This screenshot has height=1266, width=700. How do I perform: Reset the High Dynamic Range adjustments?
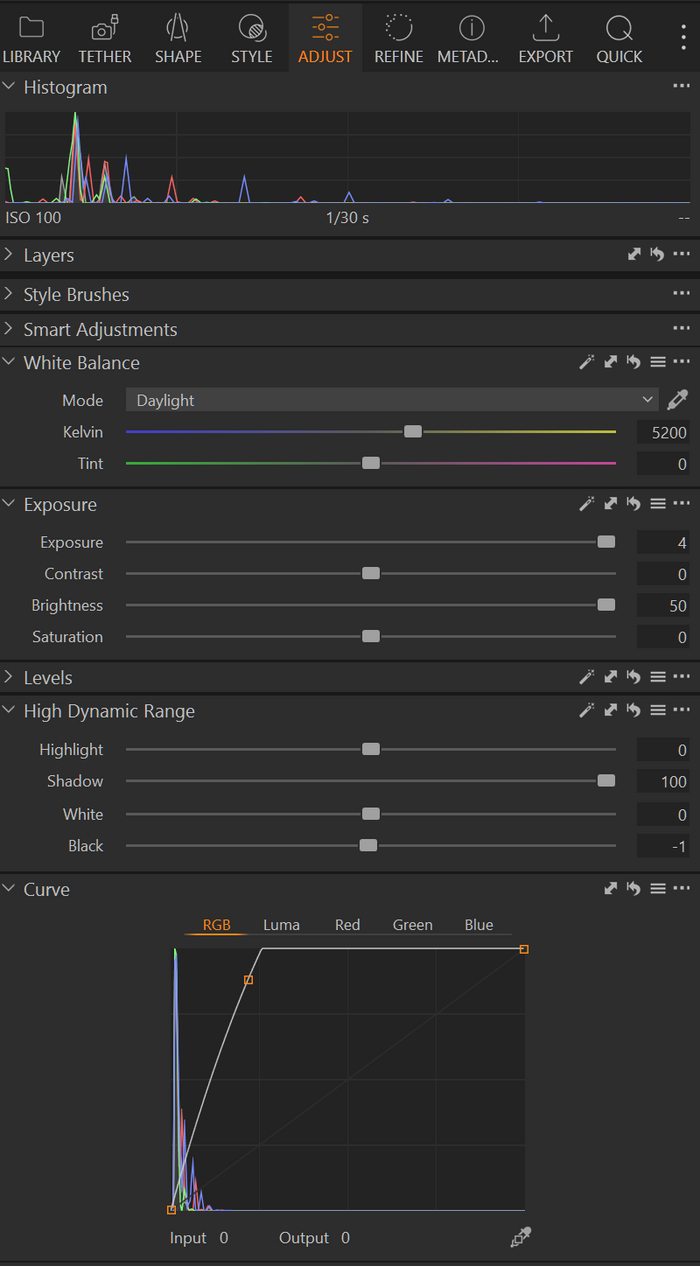click(x=634, y=711)
